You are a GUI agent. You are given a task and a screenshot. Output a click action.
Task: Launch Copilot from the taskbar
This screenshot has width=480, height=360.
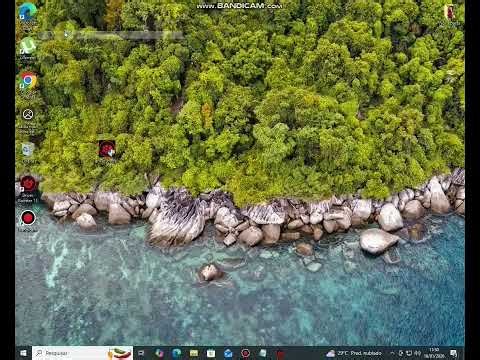(x=159, y=353)
